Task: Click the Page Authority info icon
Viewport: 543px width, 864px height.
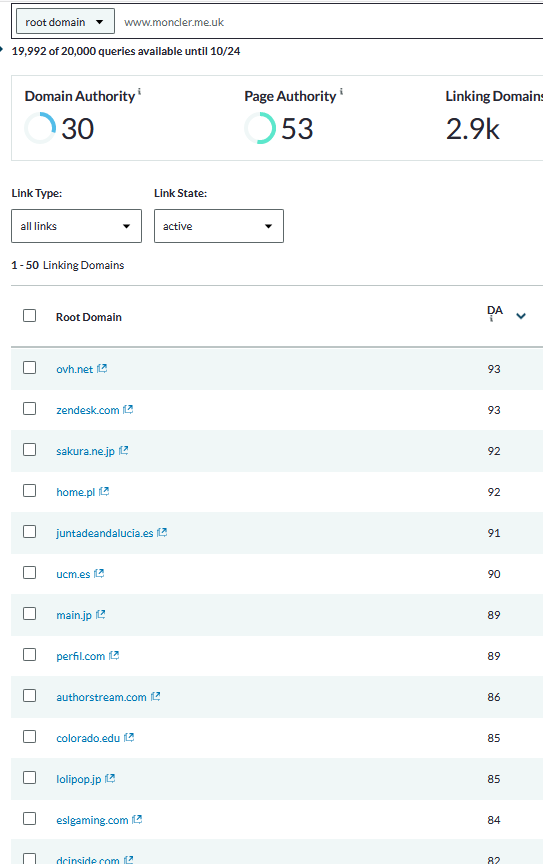Action: pyautogui.click(x=341, y=92)
